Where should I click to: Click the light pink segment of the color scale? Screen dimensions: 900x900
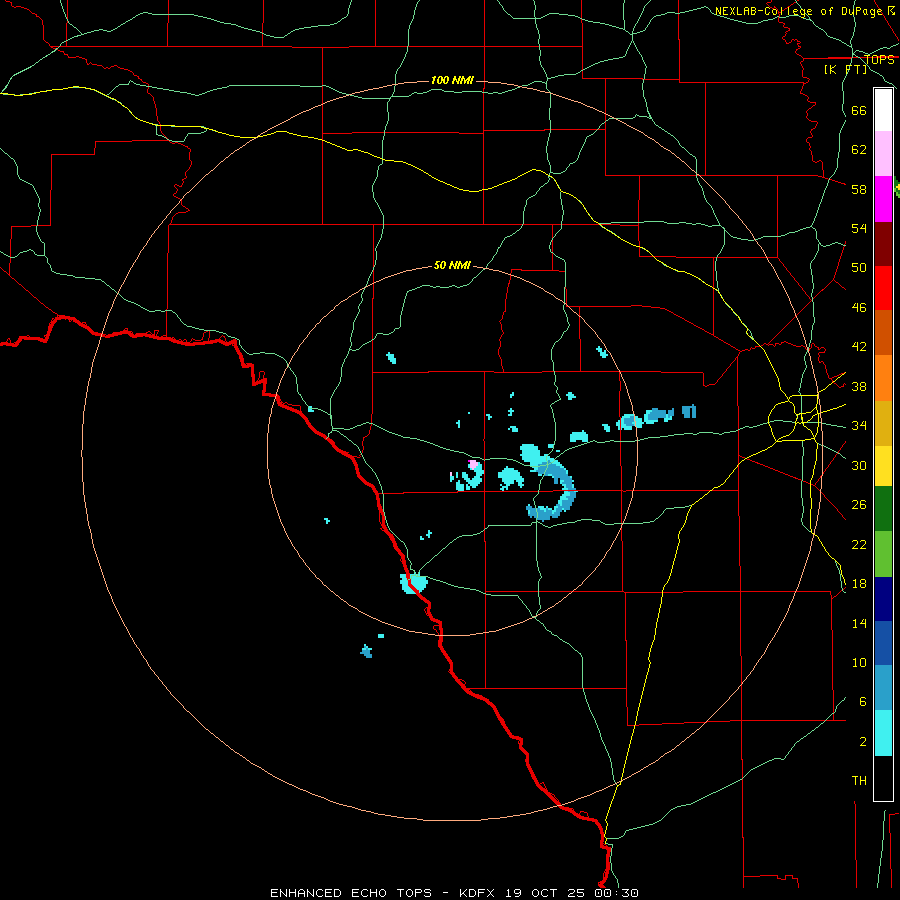click(883, 154)
